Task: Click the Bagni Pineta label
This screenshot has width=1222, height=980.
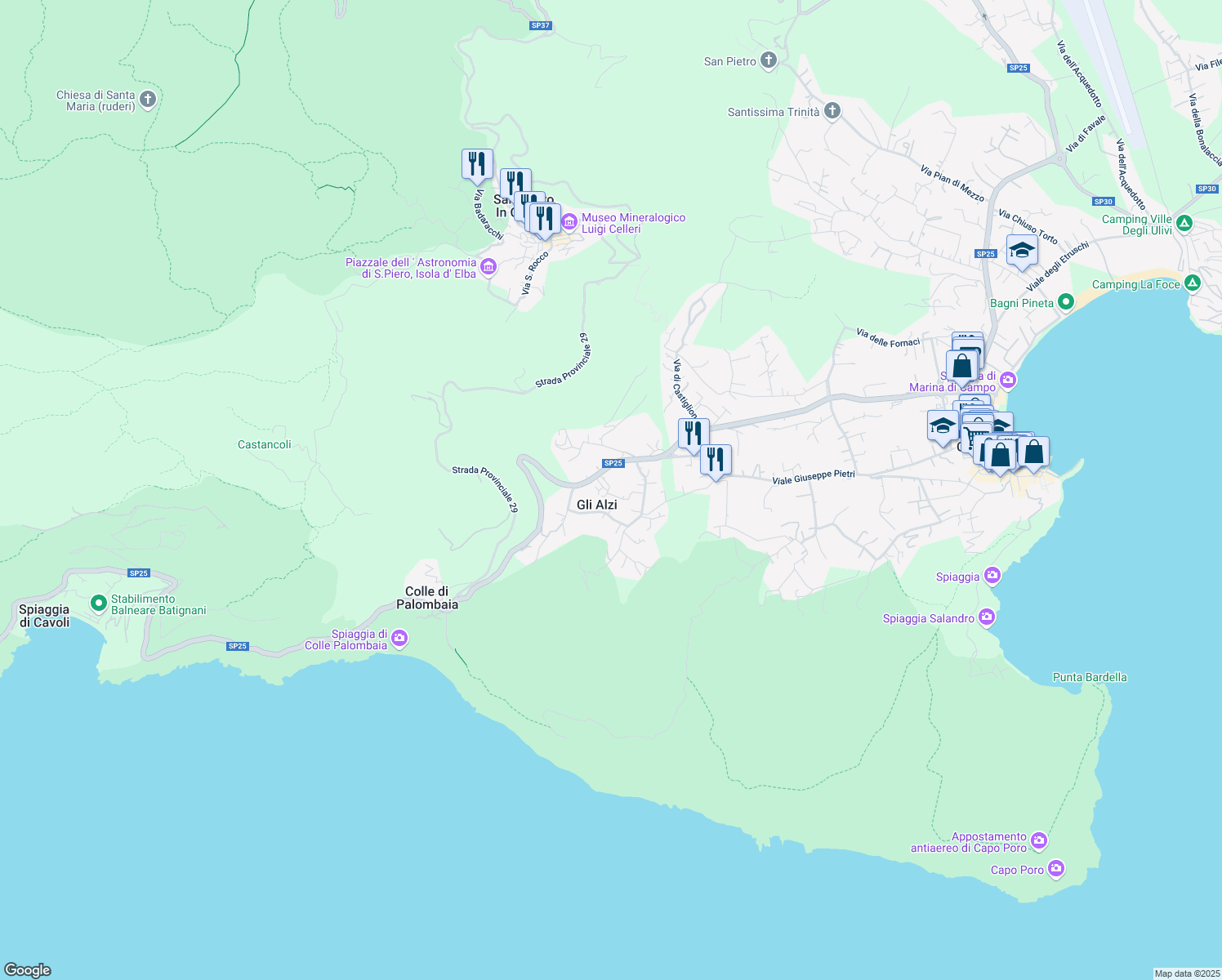Action: (x=1022, y=303)
